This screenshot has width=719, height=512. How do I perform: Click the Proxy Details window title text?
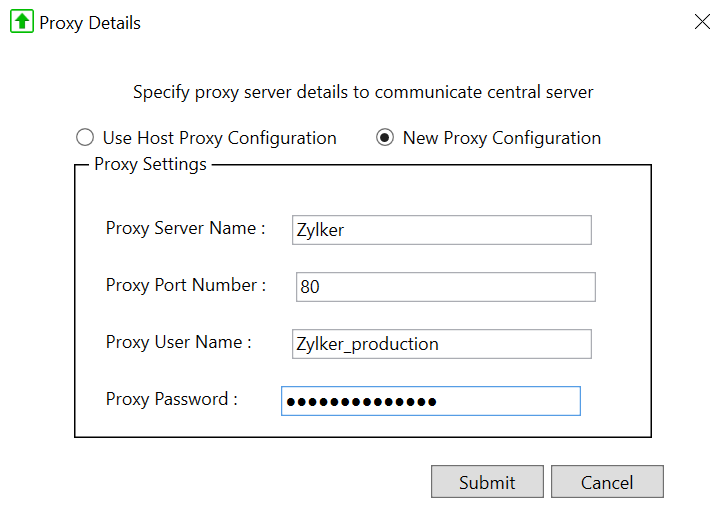pos(90,23)
